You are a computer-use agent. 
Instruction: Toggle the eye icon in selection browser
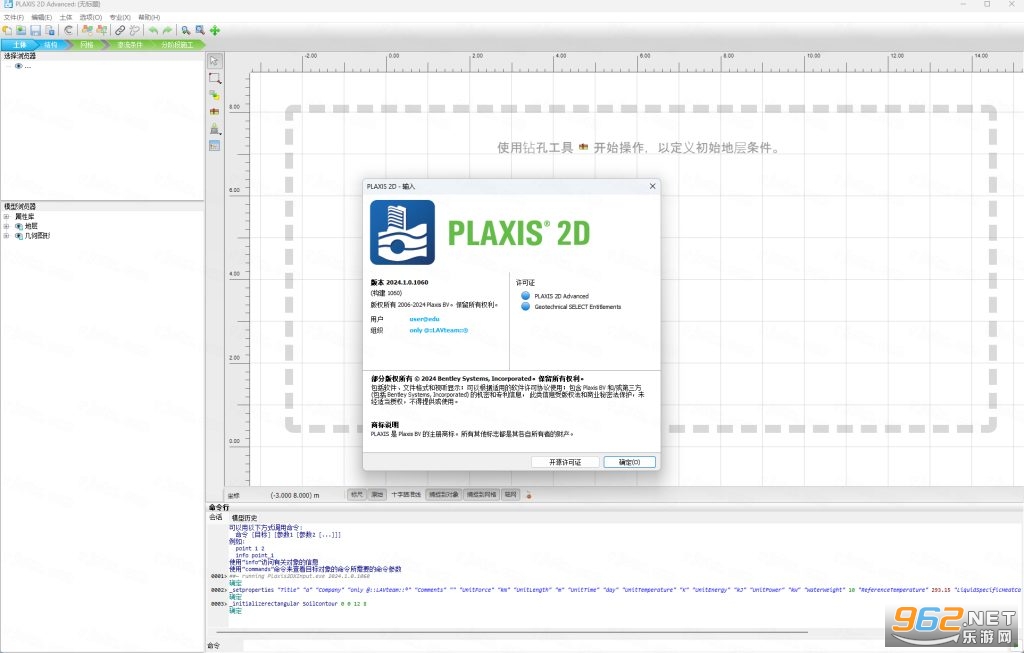coord(18,66)
